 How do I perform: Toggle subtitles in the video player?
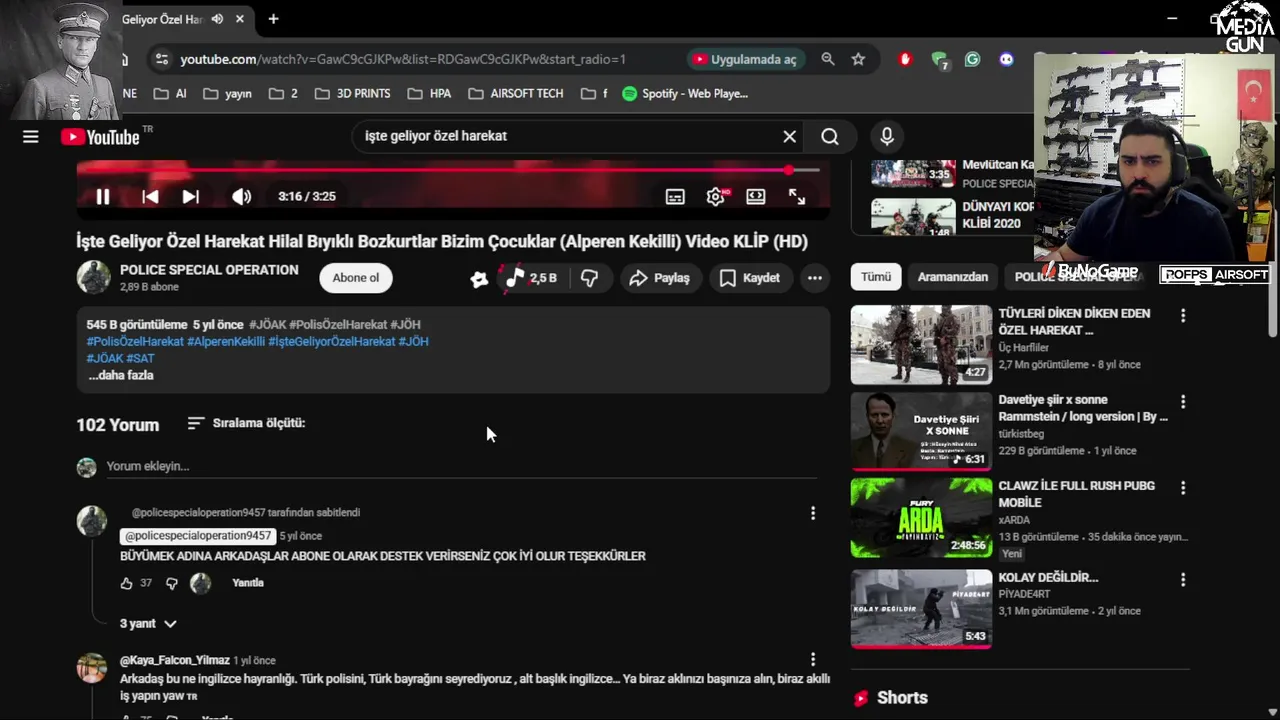675,197
